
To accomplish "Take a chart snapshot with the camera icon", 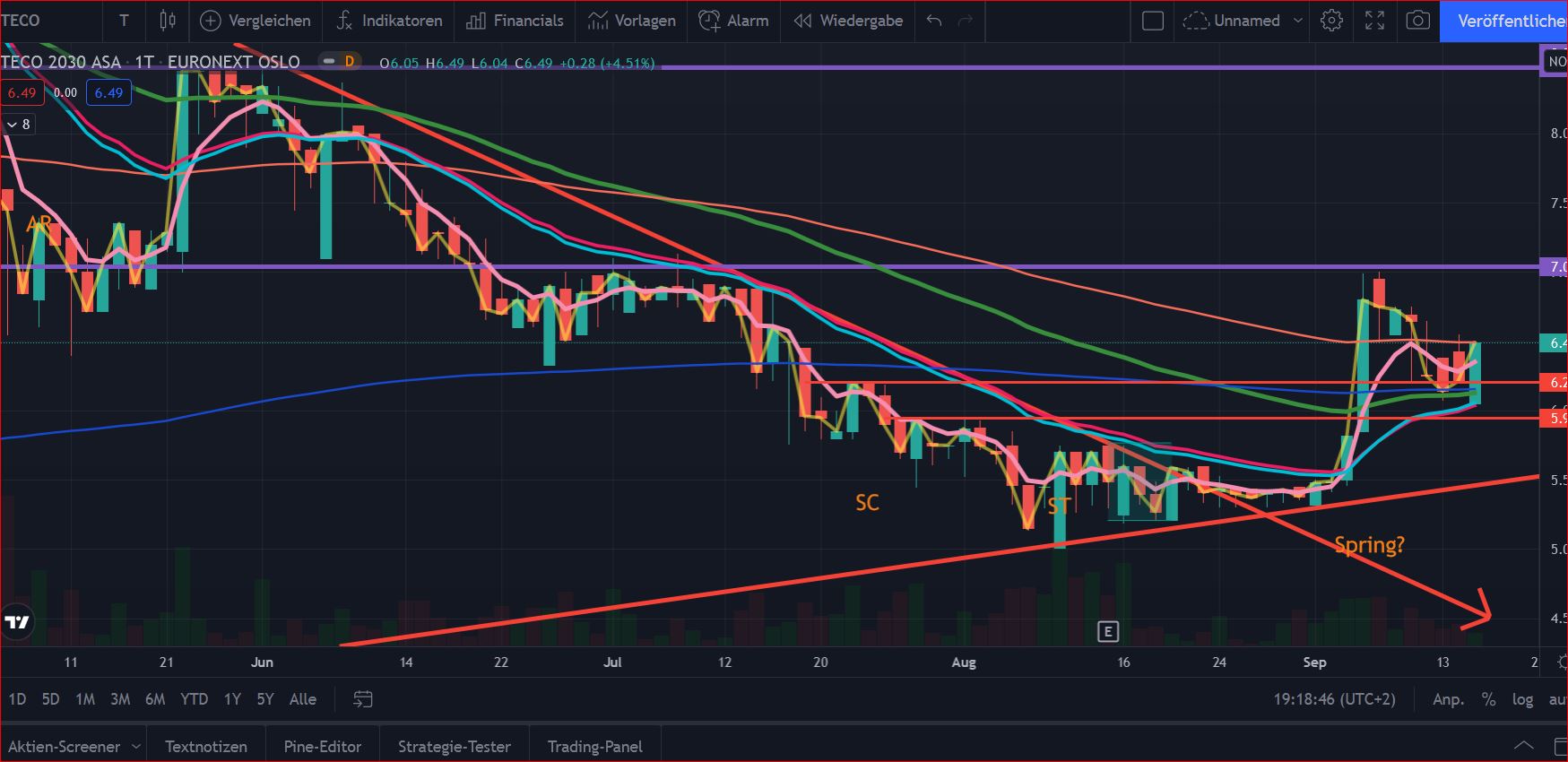I will pyautogui.click(x=1417, y=21).
